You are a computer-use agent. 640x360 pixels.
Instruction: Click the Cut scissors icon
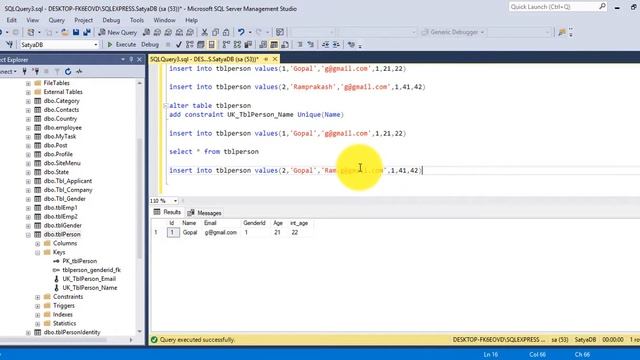(x=204, y=32)
